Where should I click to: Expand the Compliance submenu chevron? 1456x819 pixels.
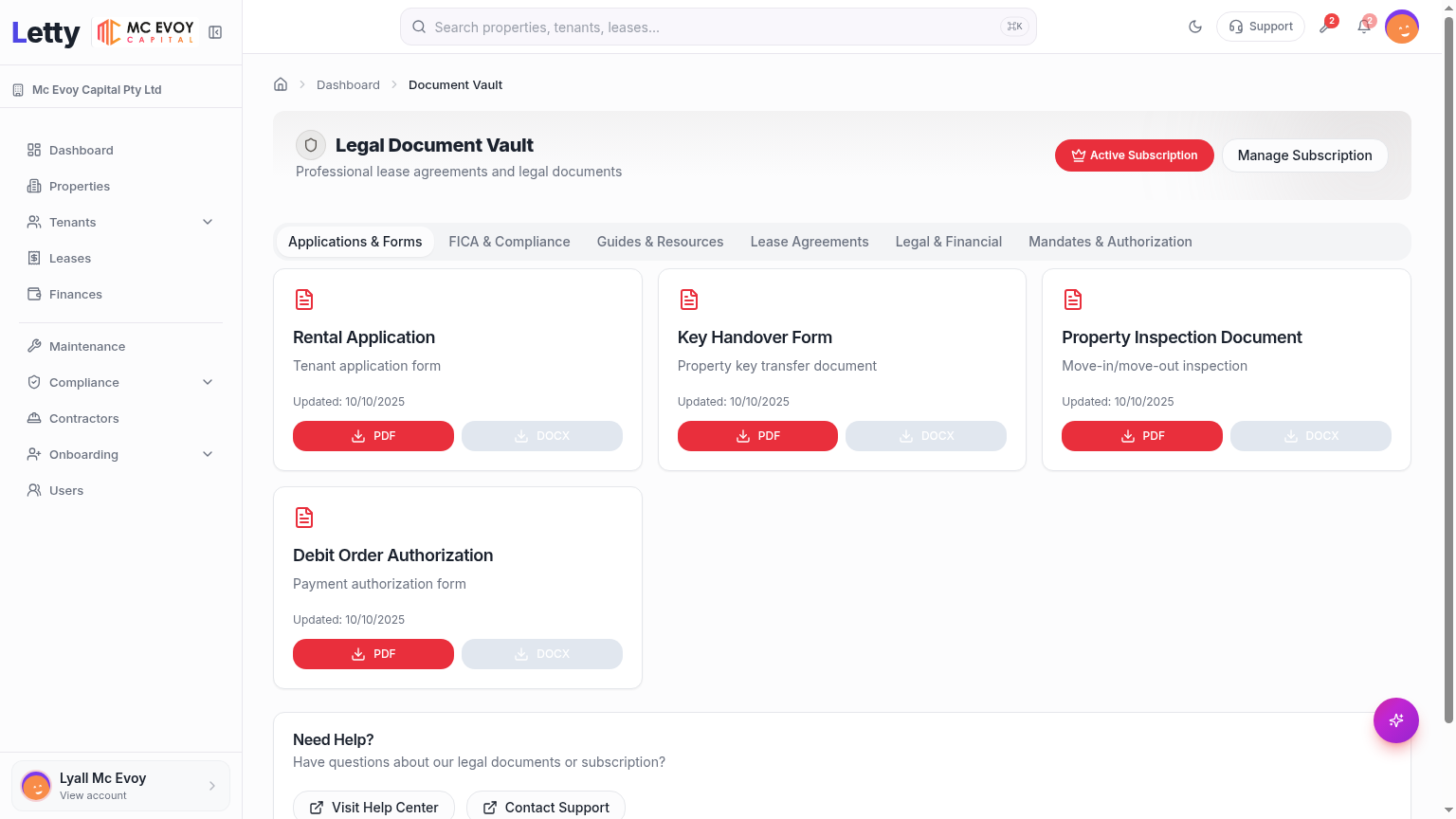(208, 382)
